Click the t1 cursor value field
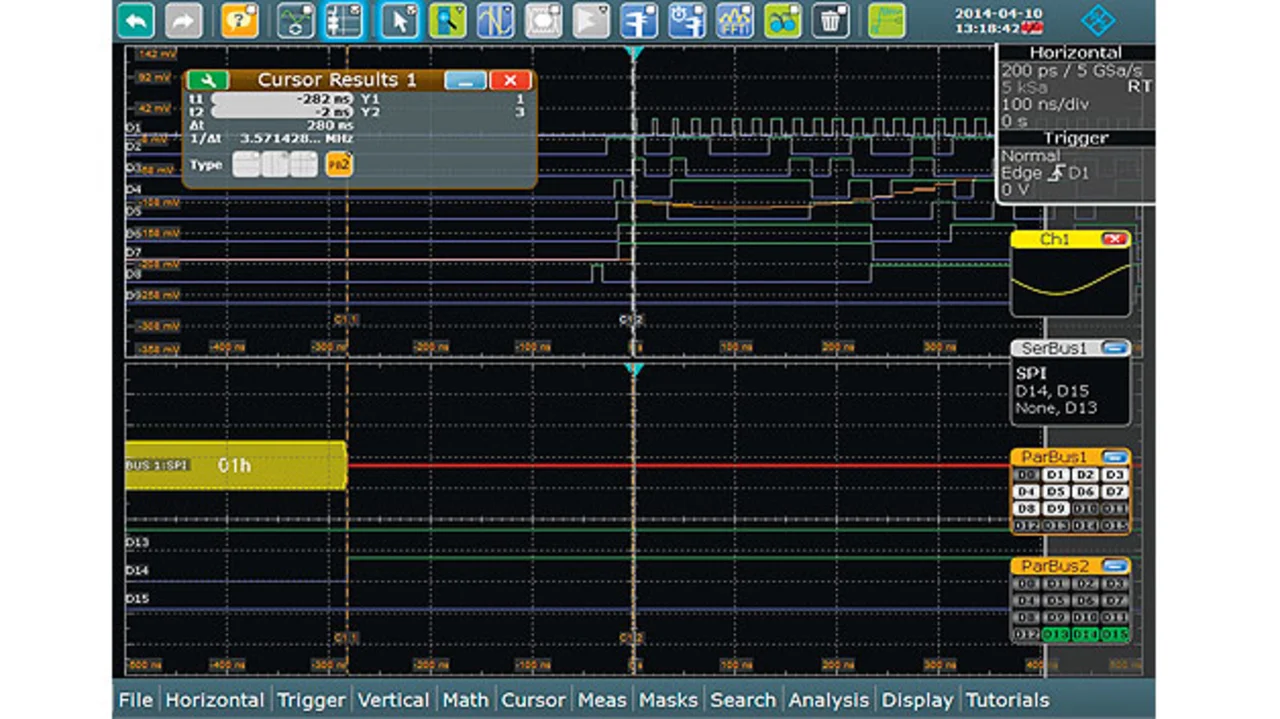 click(284, 99)
